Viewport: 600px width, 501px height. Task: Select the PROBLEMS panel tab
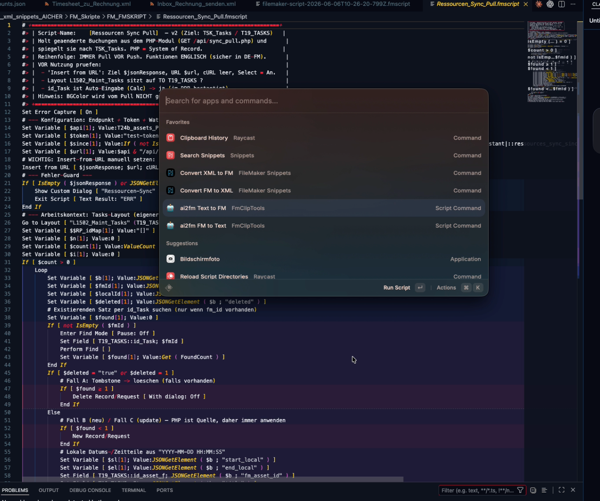[x=15, y=490]
